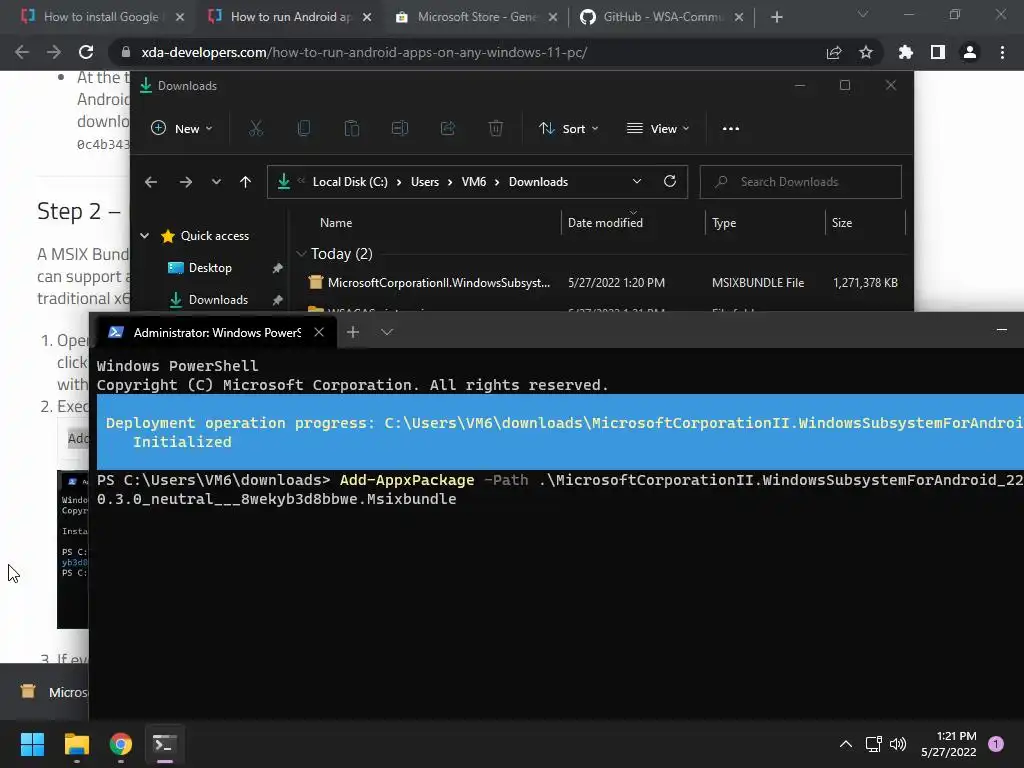Collapse Quick access tree node
Screen dimensions: 1024x768
tap(145, 236)
